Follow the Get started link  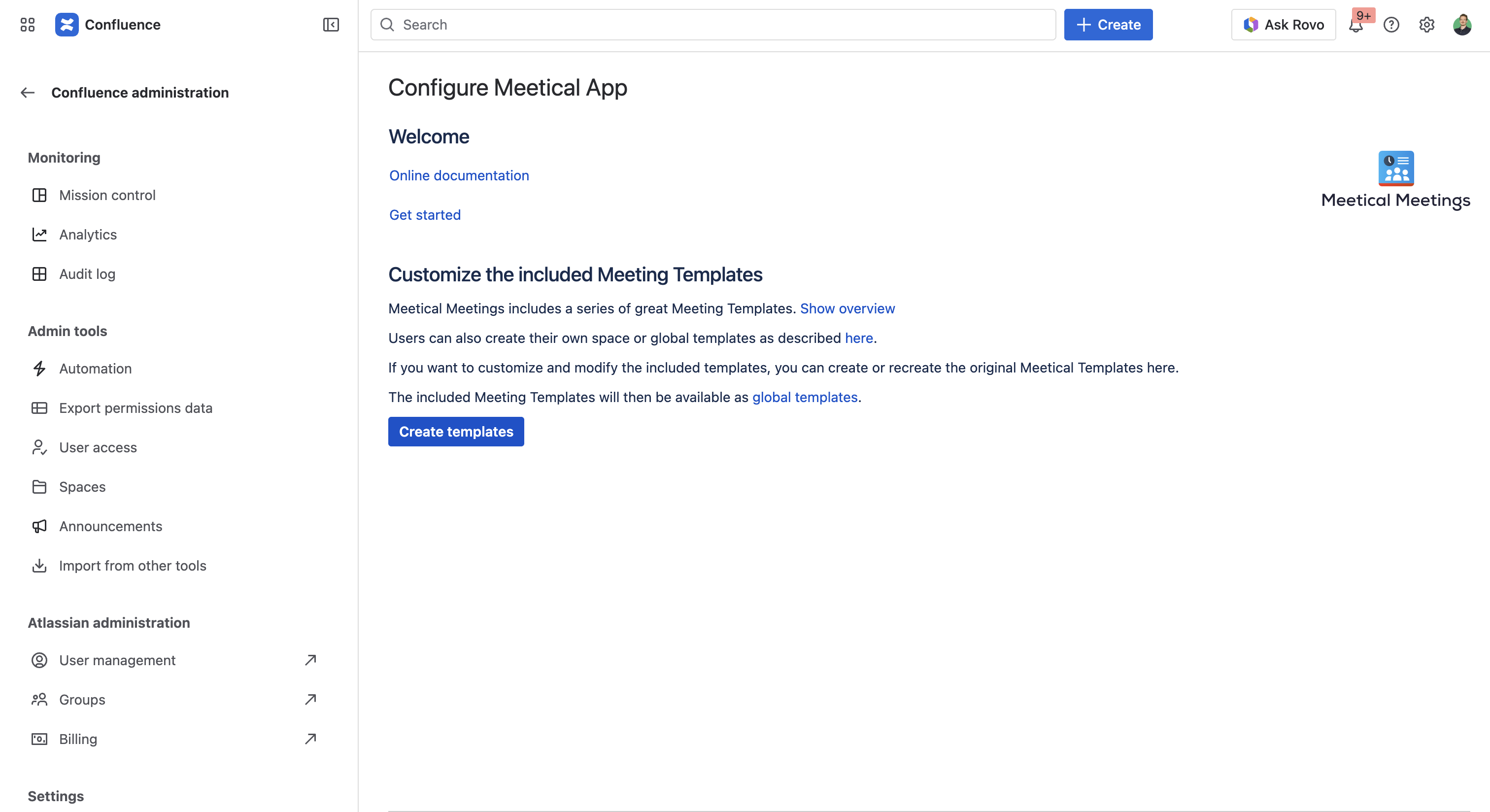tap(425, 214)
